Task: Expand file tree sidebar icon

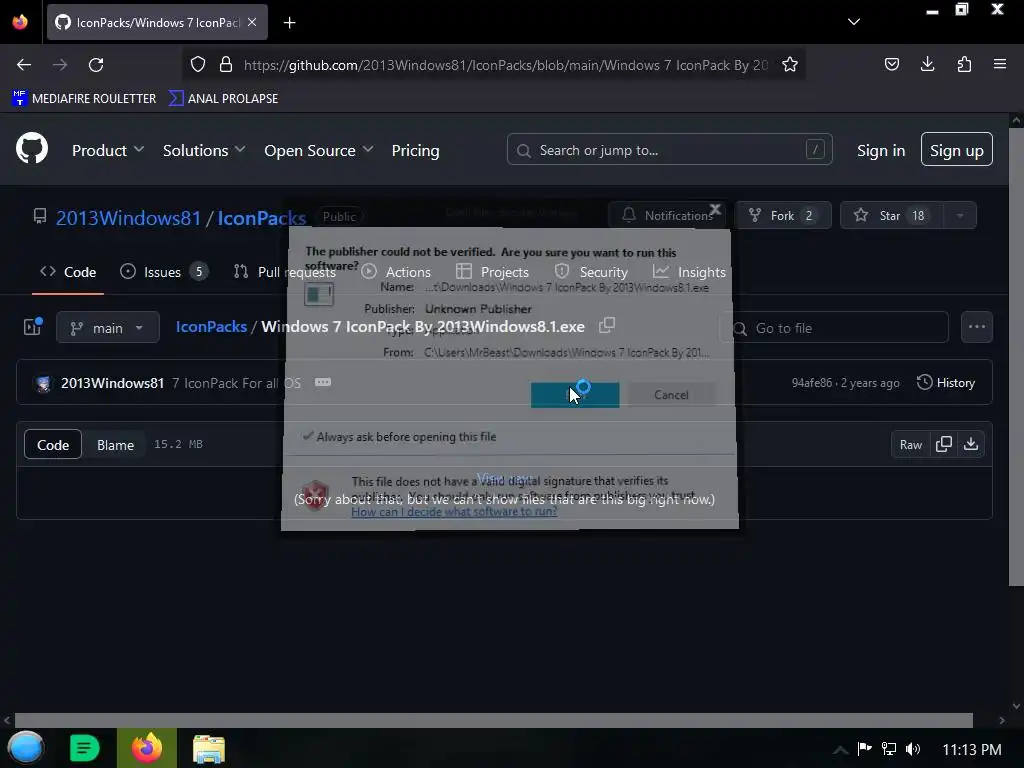Action: point(33,327)
